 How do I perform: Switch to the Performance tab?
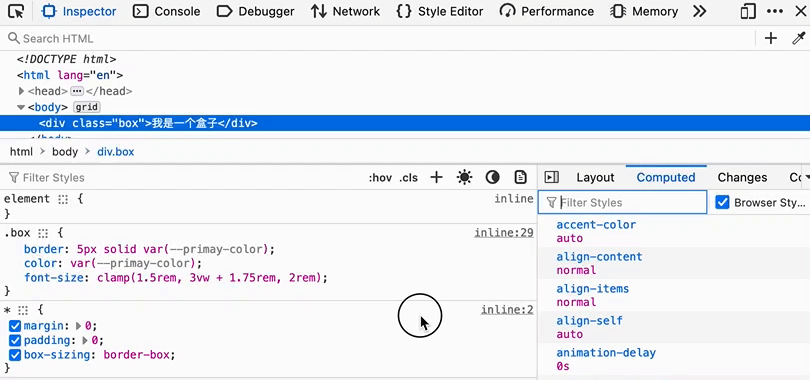point(547,11)
